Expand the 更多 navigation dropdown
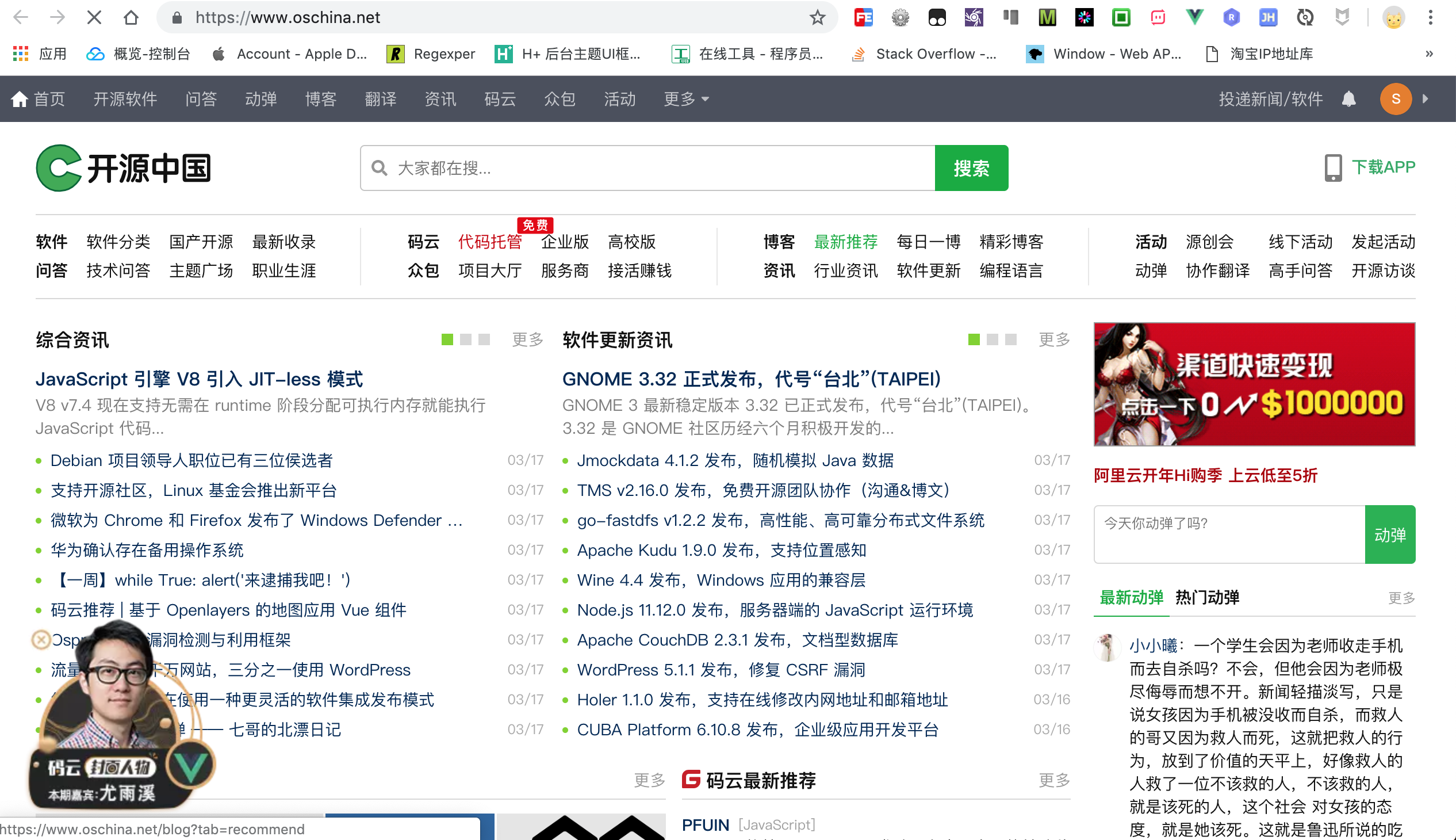 pyautogui.click(x=685, y=98)
